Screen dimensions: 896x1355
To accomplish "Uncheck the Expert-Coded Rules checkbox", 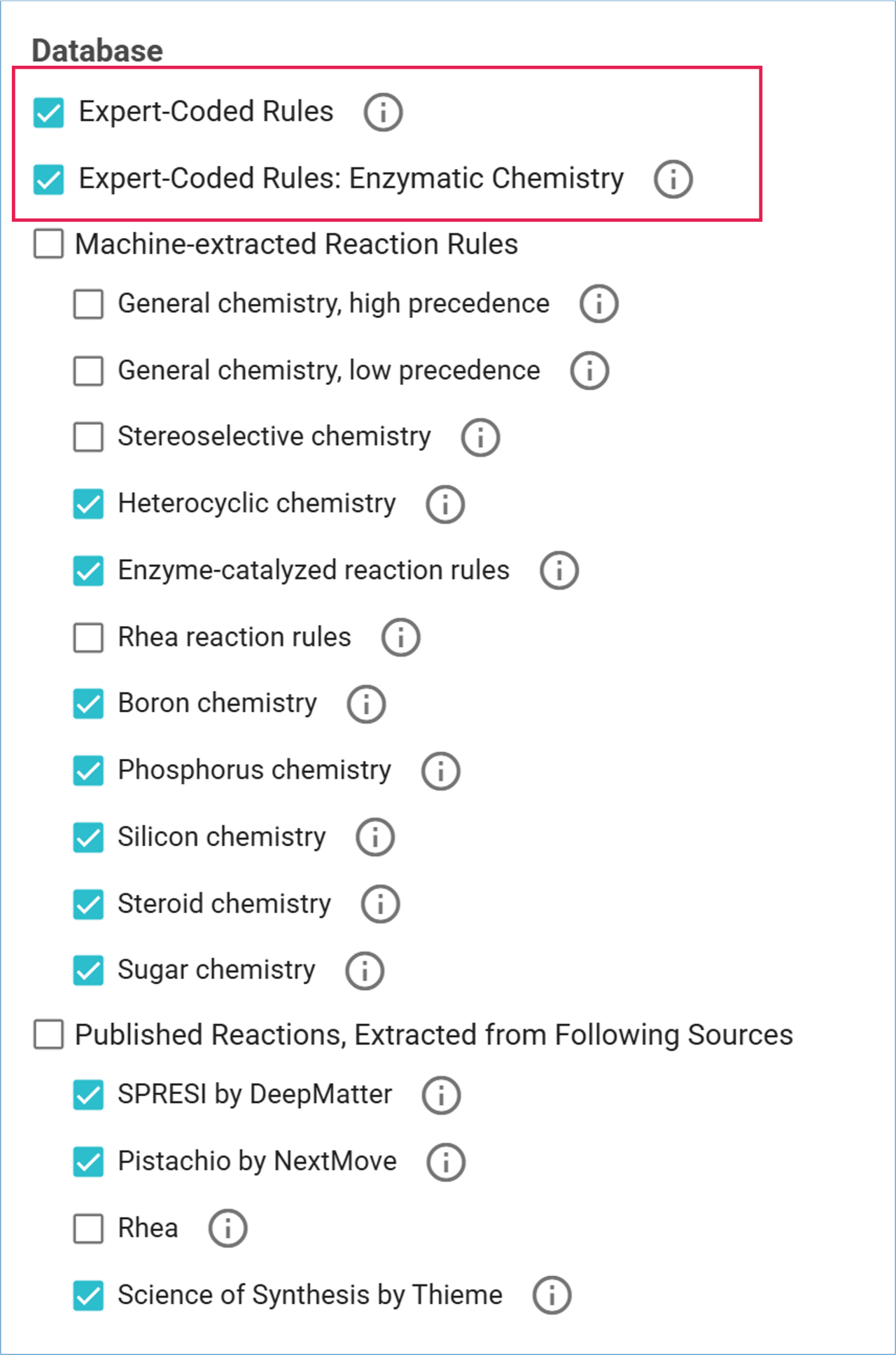I will pyautogui.click(x=49, y=112).
